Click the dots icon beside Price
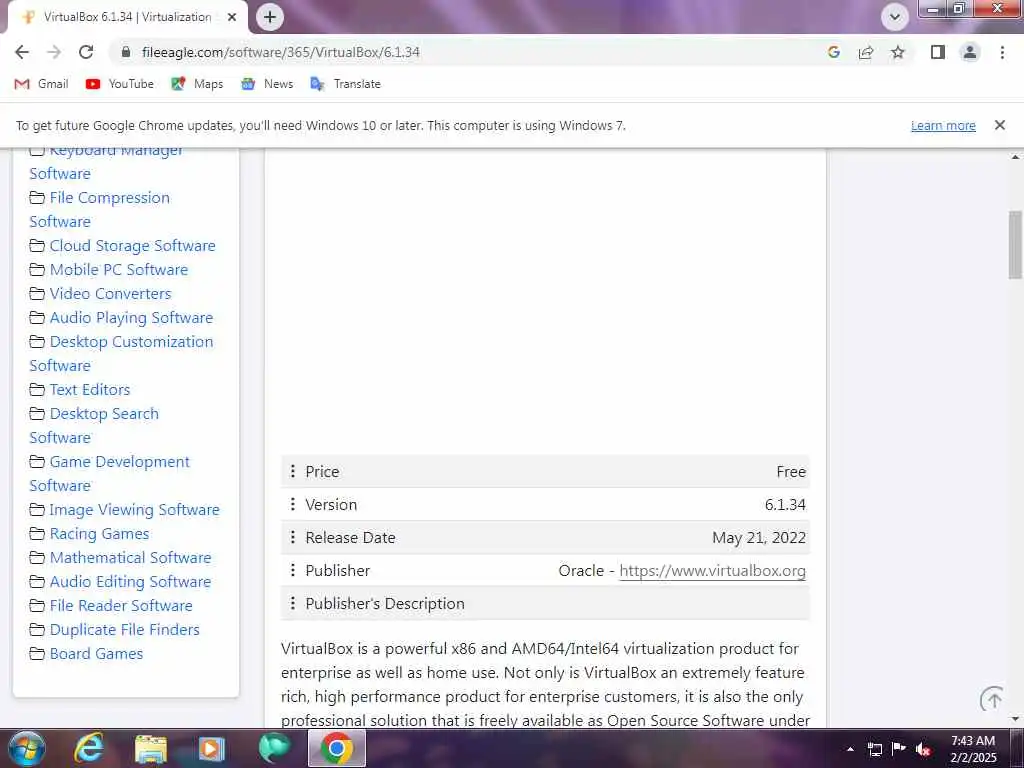This screenshot has height=768, width=1024. tap(293, 472)
